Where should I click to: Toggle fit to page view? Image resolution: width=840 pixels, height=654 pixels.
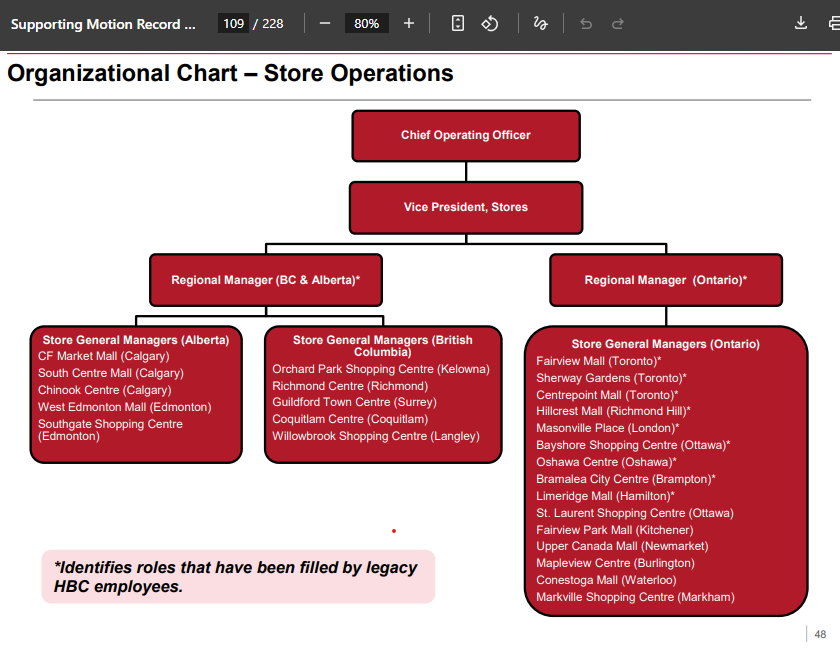[458, 24]
